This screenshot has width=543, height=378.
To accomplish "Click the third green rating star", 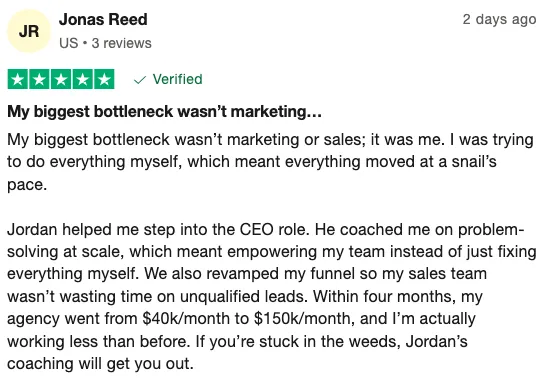I will (x=61, y=79).
